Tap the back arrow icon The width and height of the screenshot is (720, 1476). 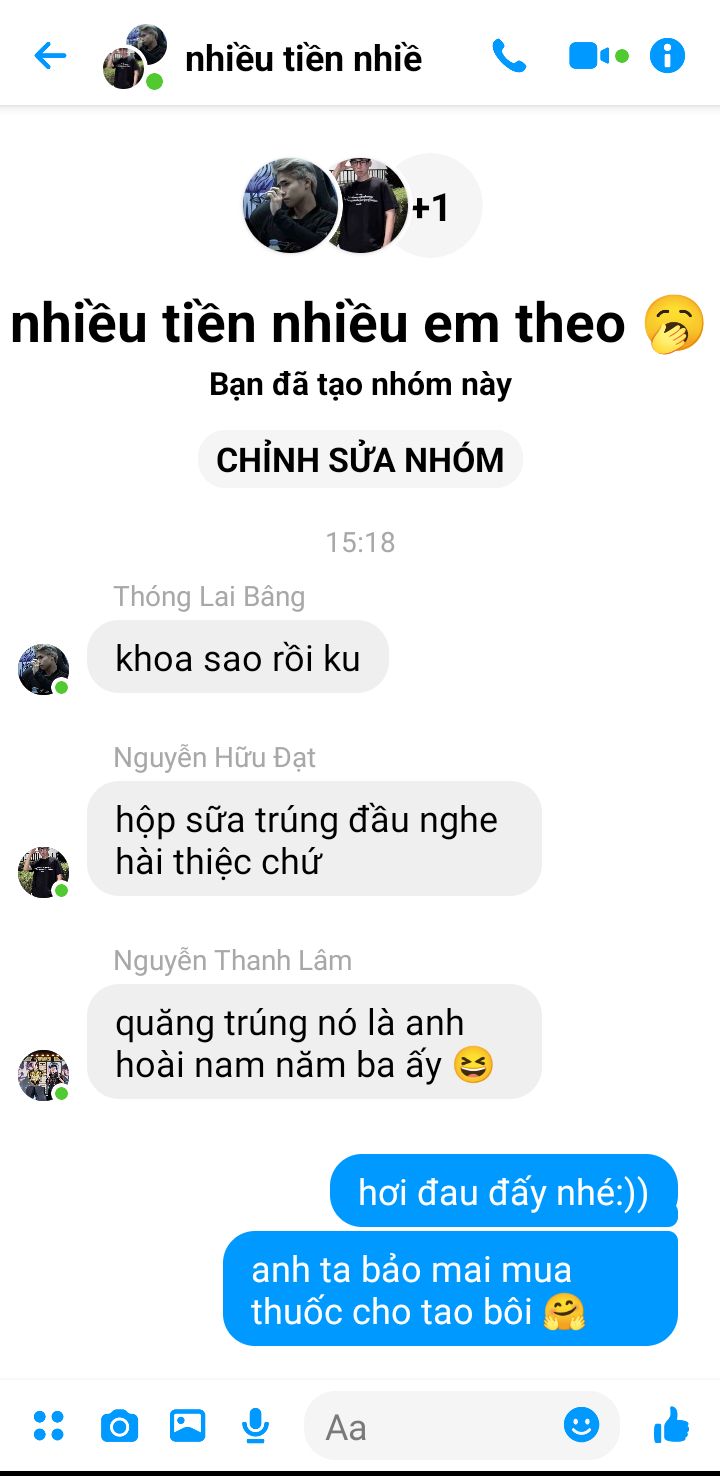[x=50, y=56]
